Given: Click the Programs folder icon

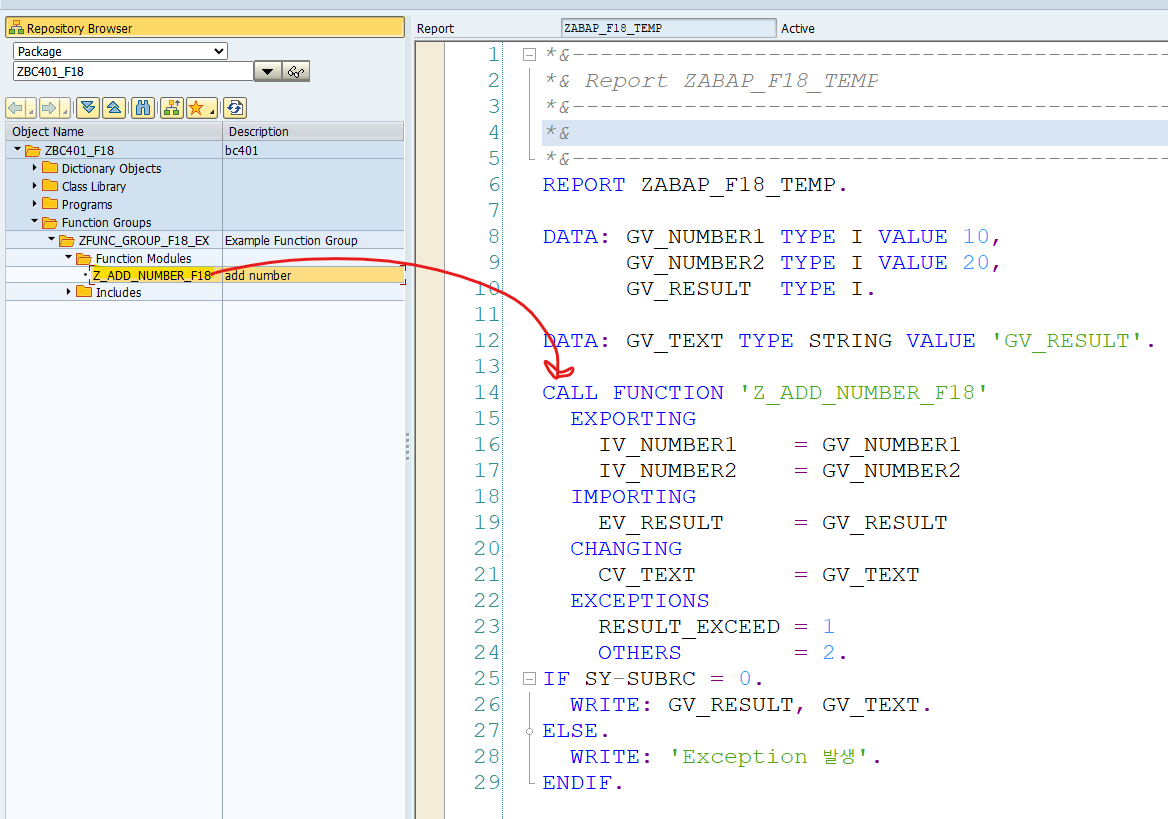Looking at the screenshot, I should (50, 203).
